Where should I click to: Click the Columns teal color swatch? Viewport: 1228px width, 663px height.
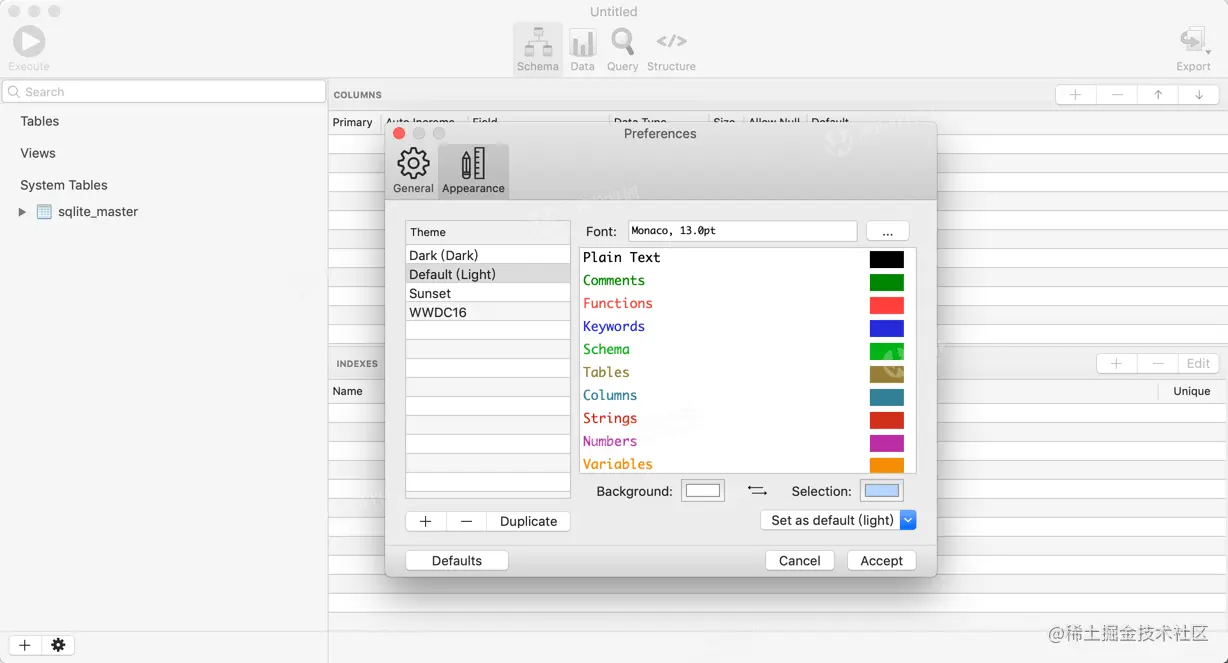tap(887, 397)
